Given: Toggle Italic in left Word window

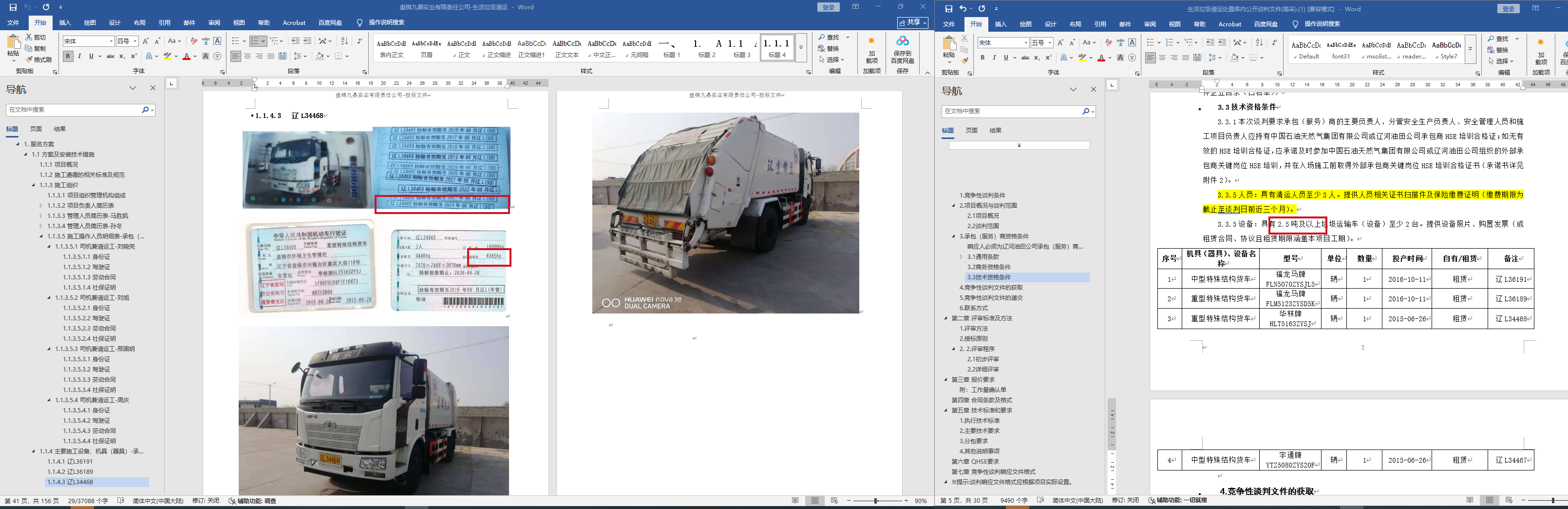Looking at the screenshot, I should 80,57.
